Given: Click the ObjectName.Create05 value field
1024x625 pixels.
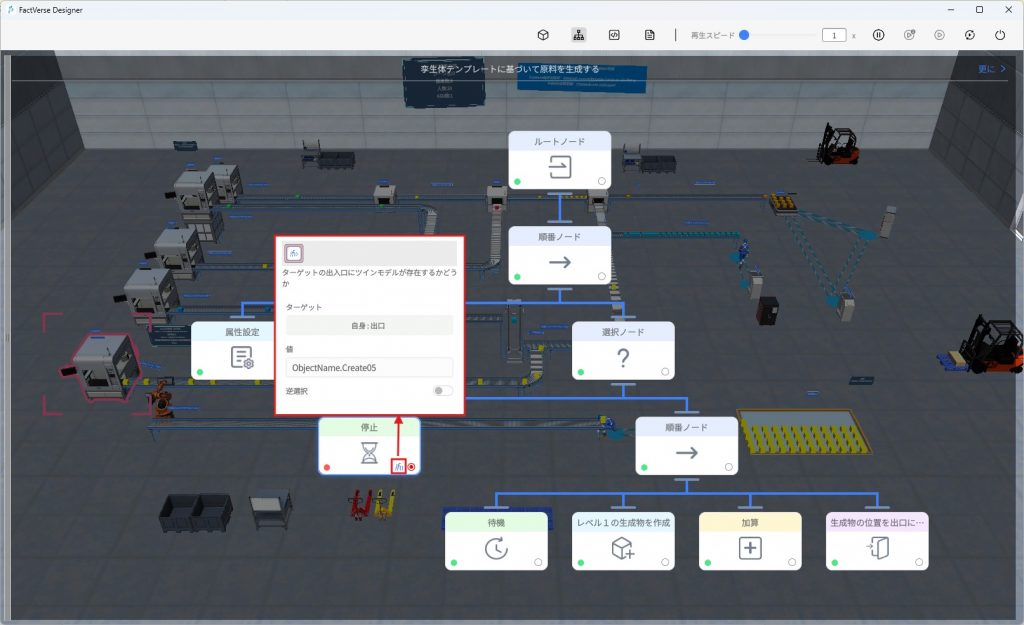Looking at the screenshot, I should [x=369, y=368].
